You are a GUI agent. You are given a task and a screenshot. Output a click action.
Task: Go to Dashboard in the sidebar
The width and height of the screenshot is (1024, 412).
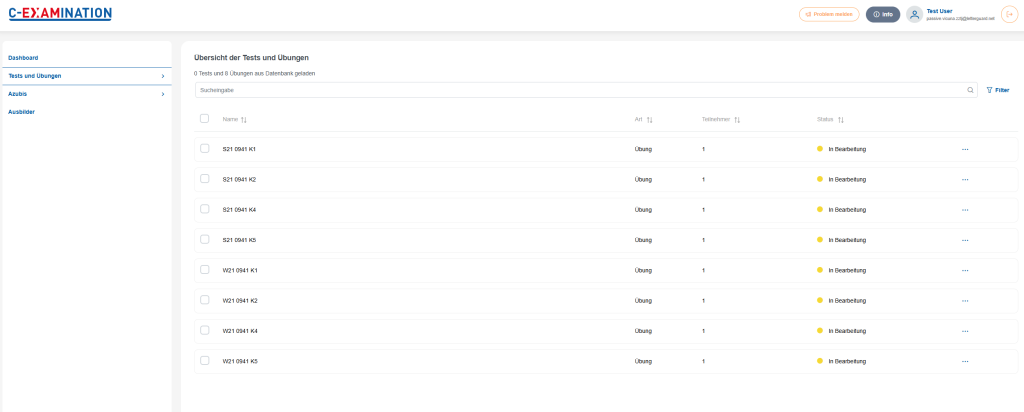(23, 58)
